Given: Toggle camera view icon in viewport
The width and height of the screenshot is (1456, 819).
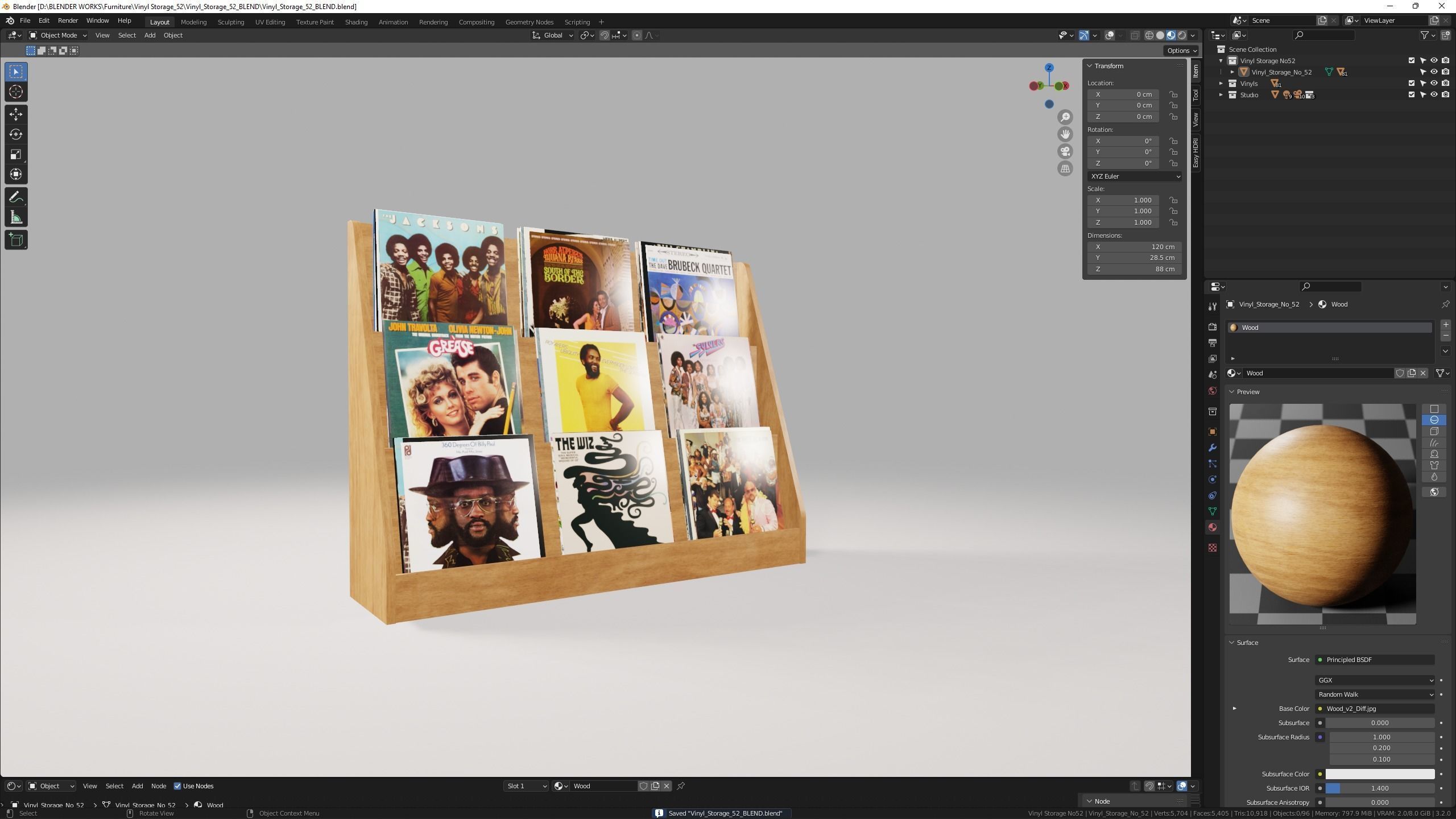Looking at the screenshot, I should [1065, 151].
